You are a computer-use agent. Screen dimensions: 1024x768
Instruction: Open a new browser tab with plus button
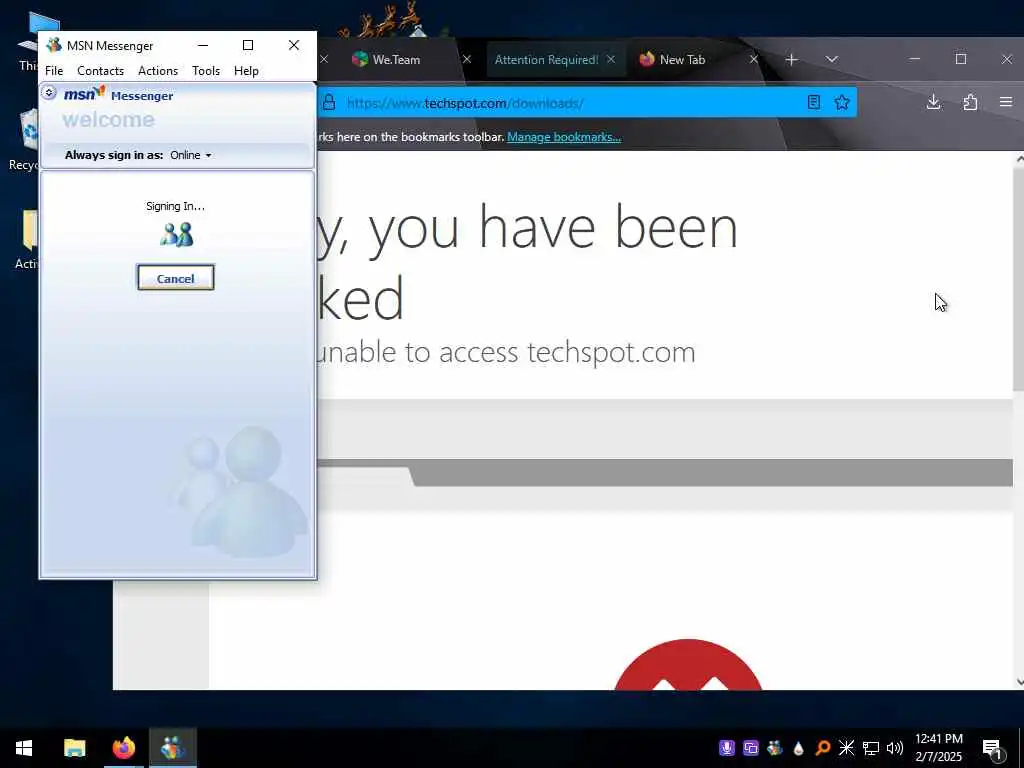click(792, 59)
